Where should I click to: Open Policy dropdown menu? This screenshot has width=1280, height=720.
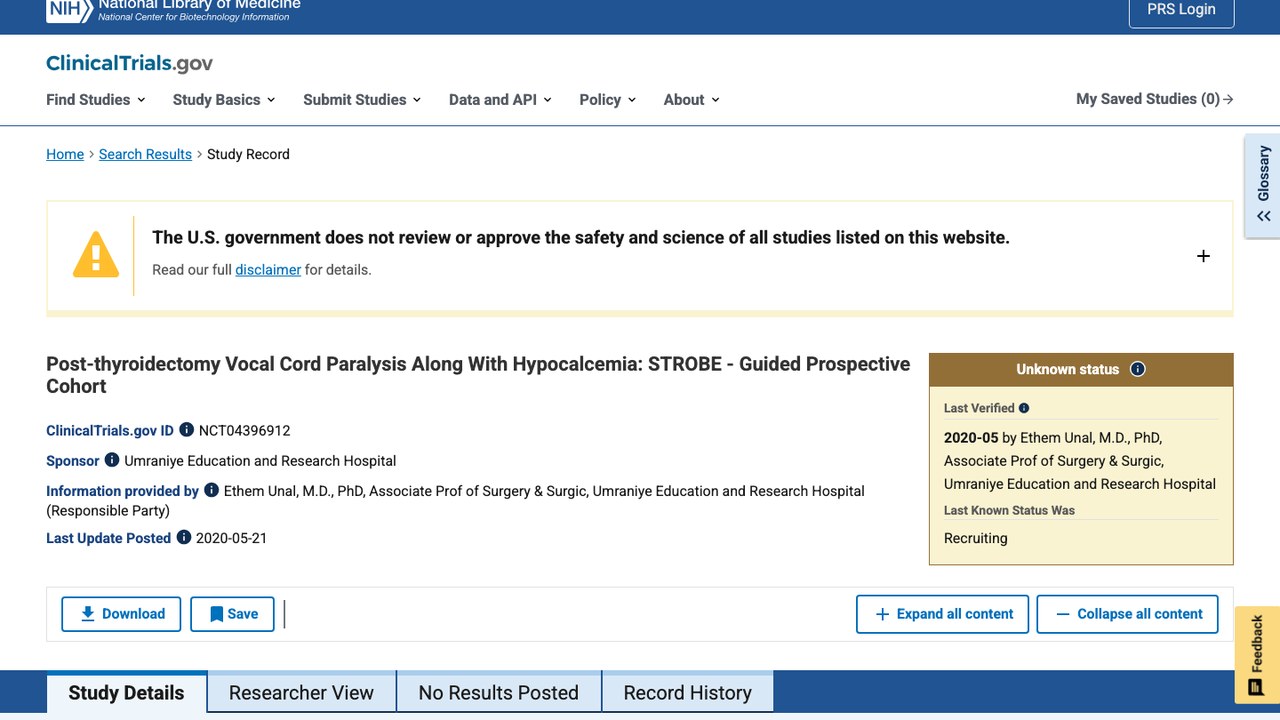tap(608, 99)
